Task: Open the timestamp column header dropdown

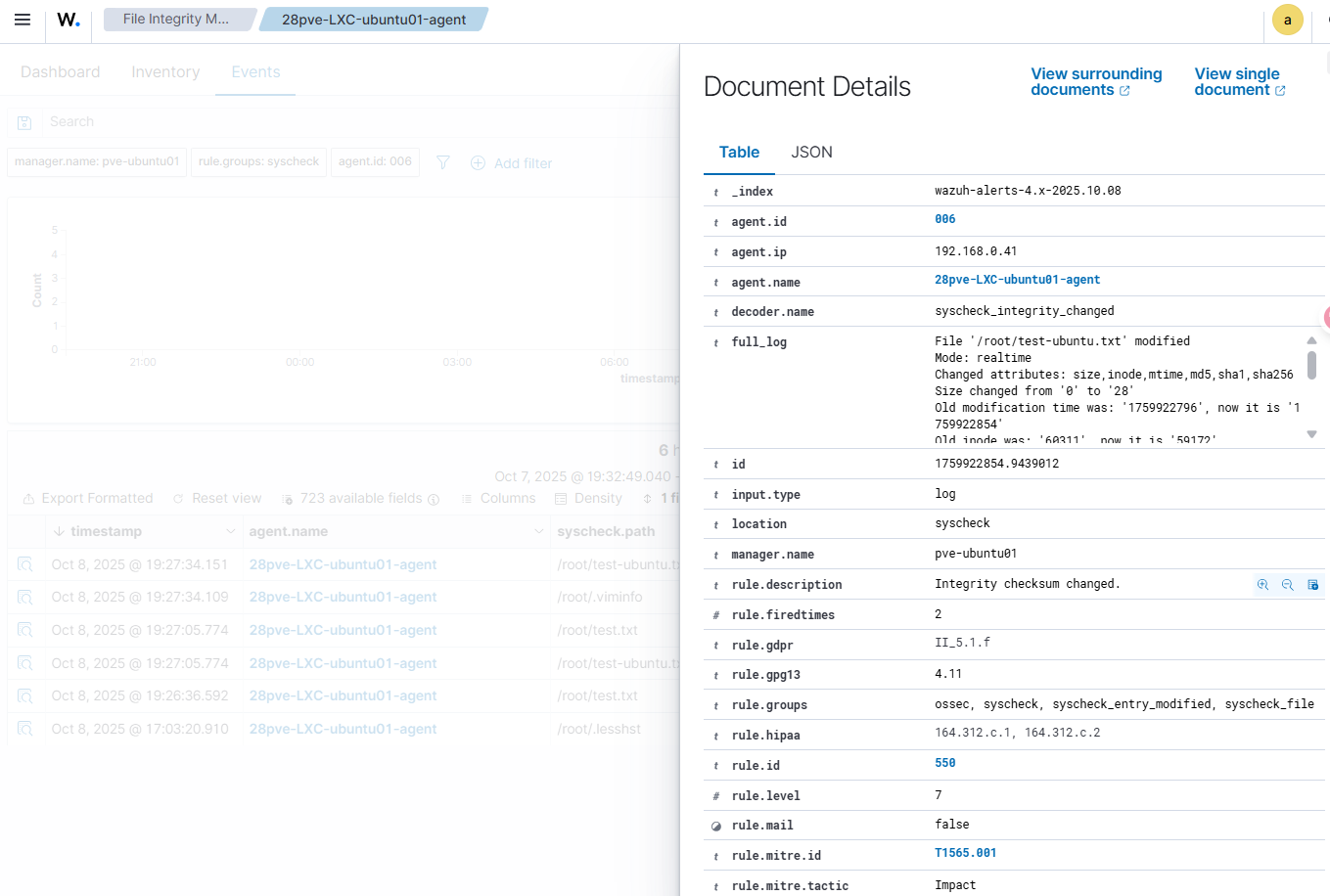Action: (231, 531)
